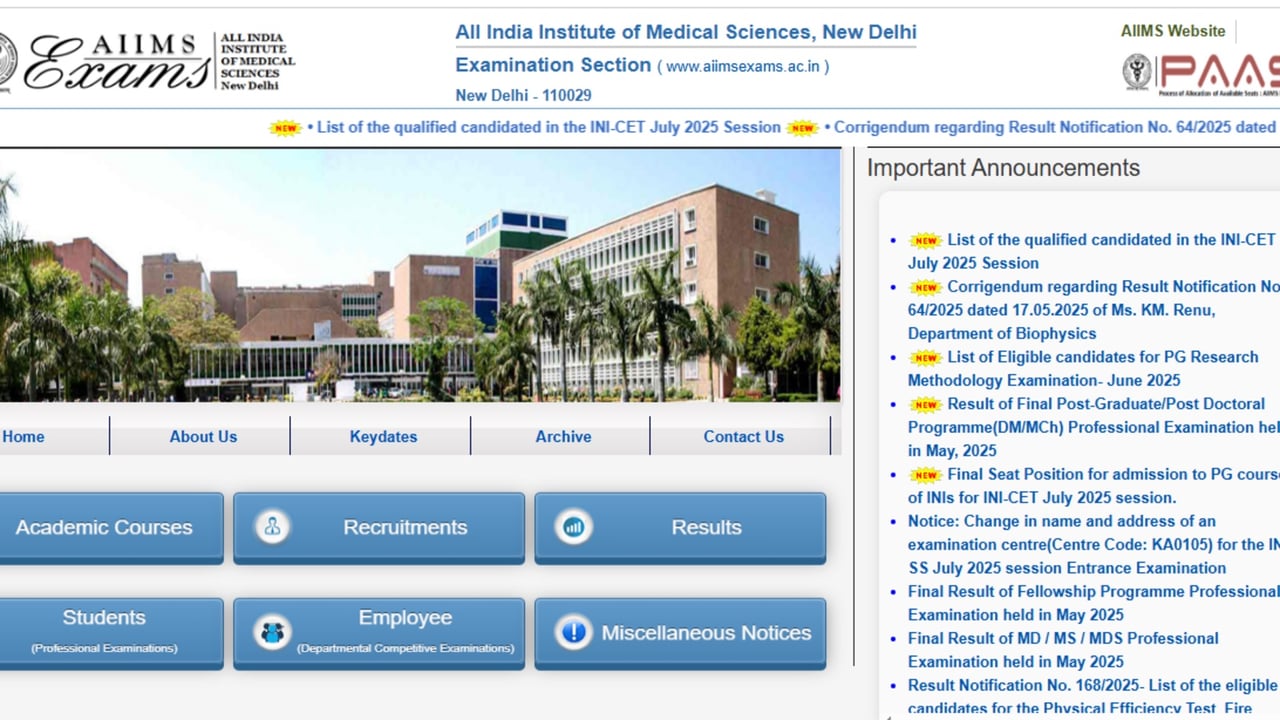Open Corrigendum regarding Ms. KM. Renu announcement

click(1093, 310)
